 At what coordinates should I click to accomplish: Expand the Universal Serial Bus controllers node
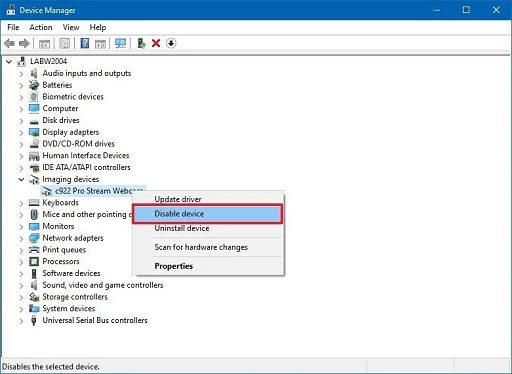tap(21, 321)
